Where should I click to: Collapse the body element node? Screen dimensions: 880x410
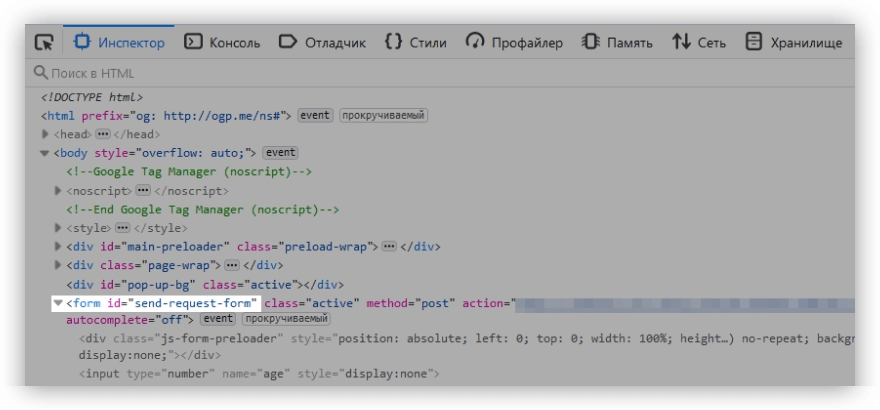pos(45,153)
